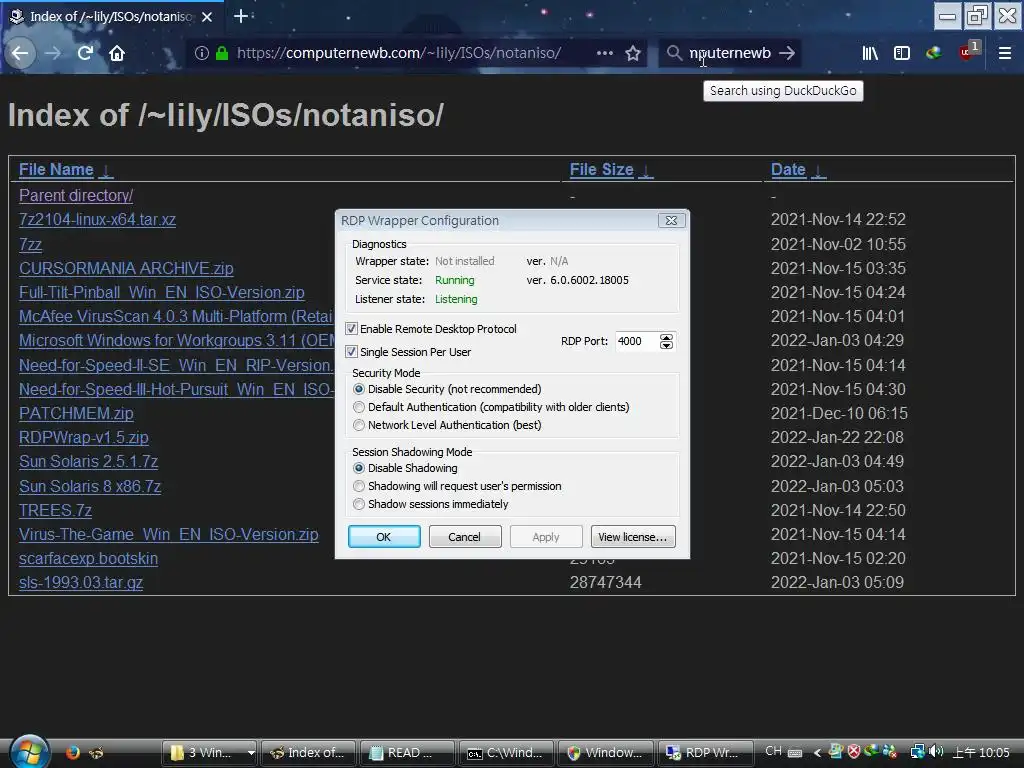Open the network tray icon
Screen dimensions: 1024x768
tap(917, 752)
